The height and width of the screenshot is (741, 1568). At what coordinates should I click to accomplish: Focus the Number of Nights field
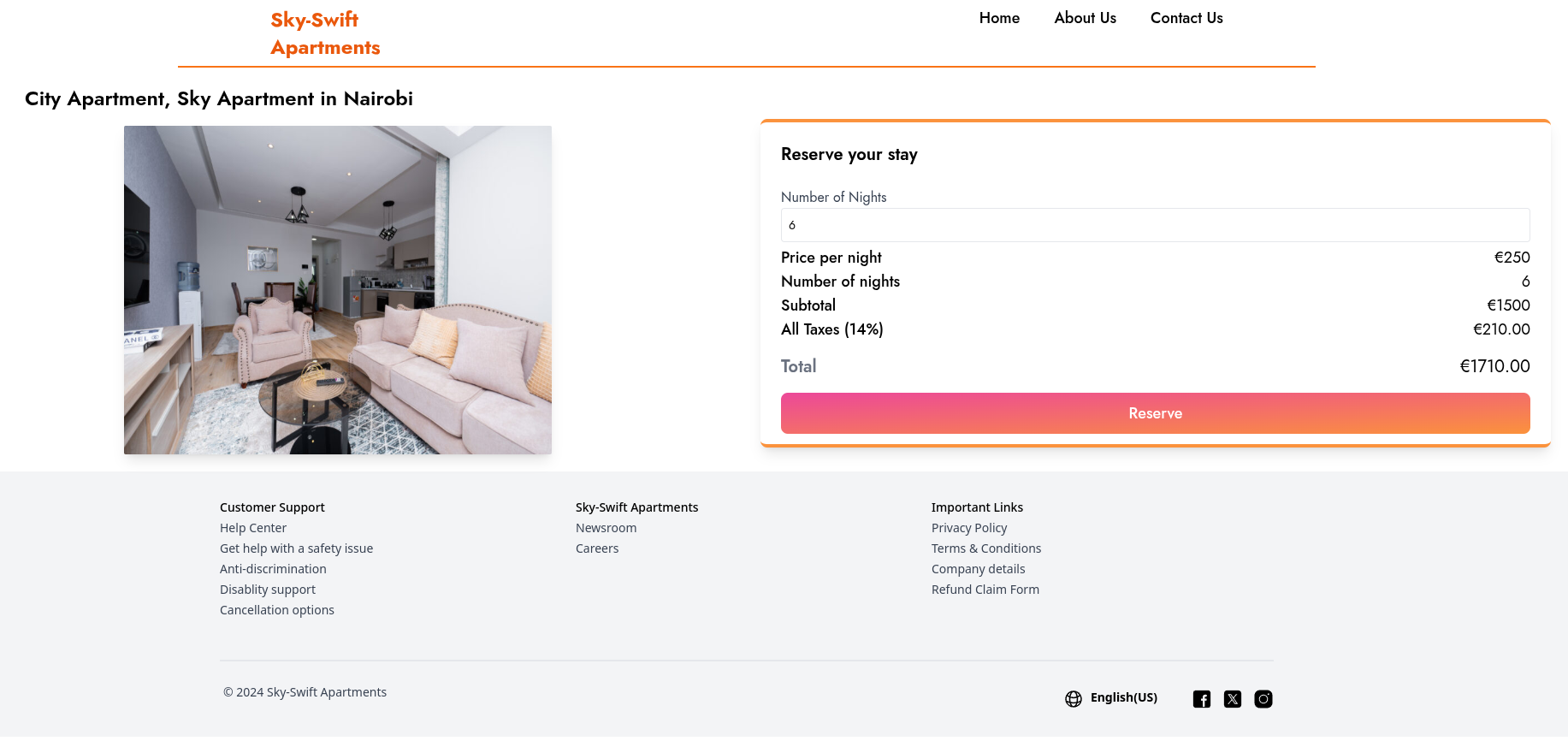click(1156, 225)
